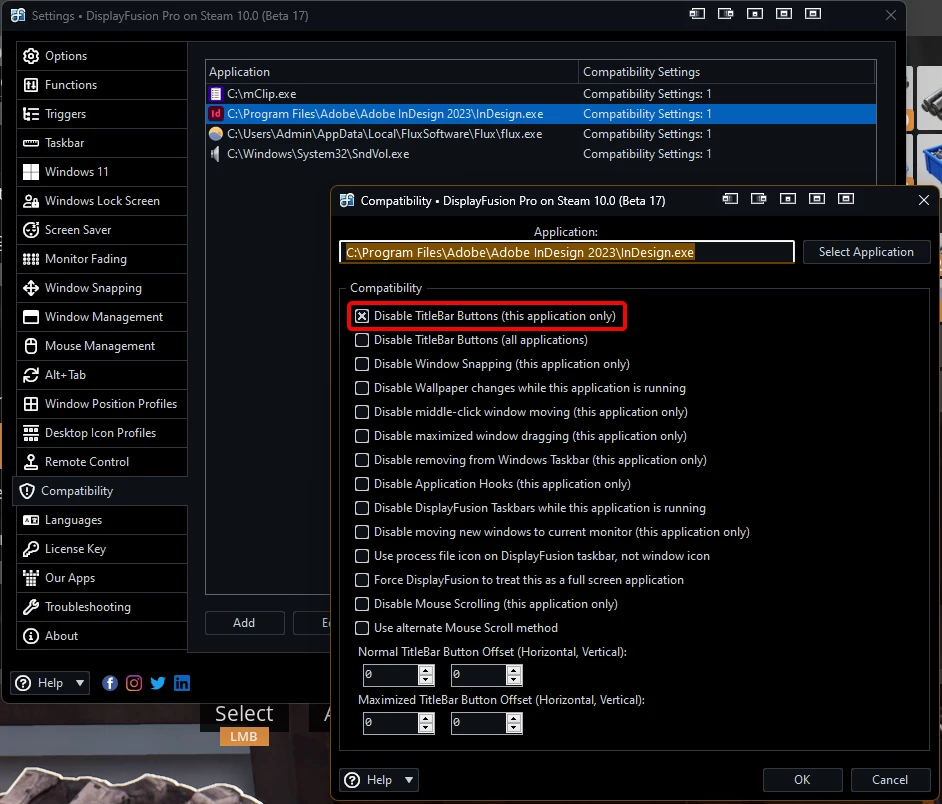Check Disable TitleBar Buttons (all applications)

362,340
